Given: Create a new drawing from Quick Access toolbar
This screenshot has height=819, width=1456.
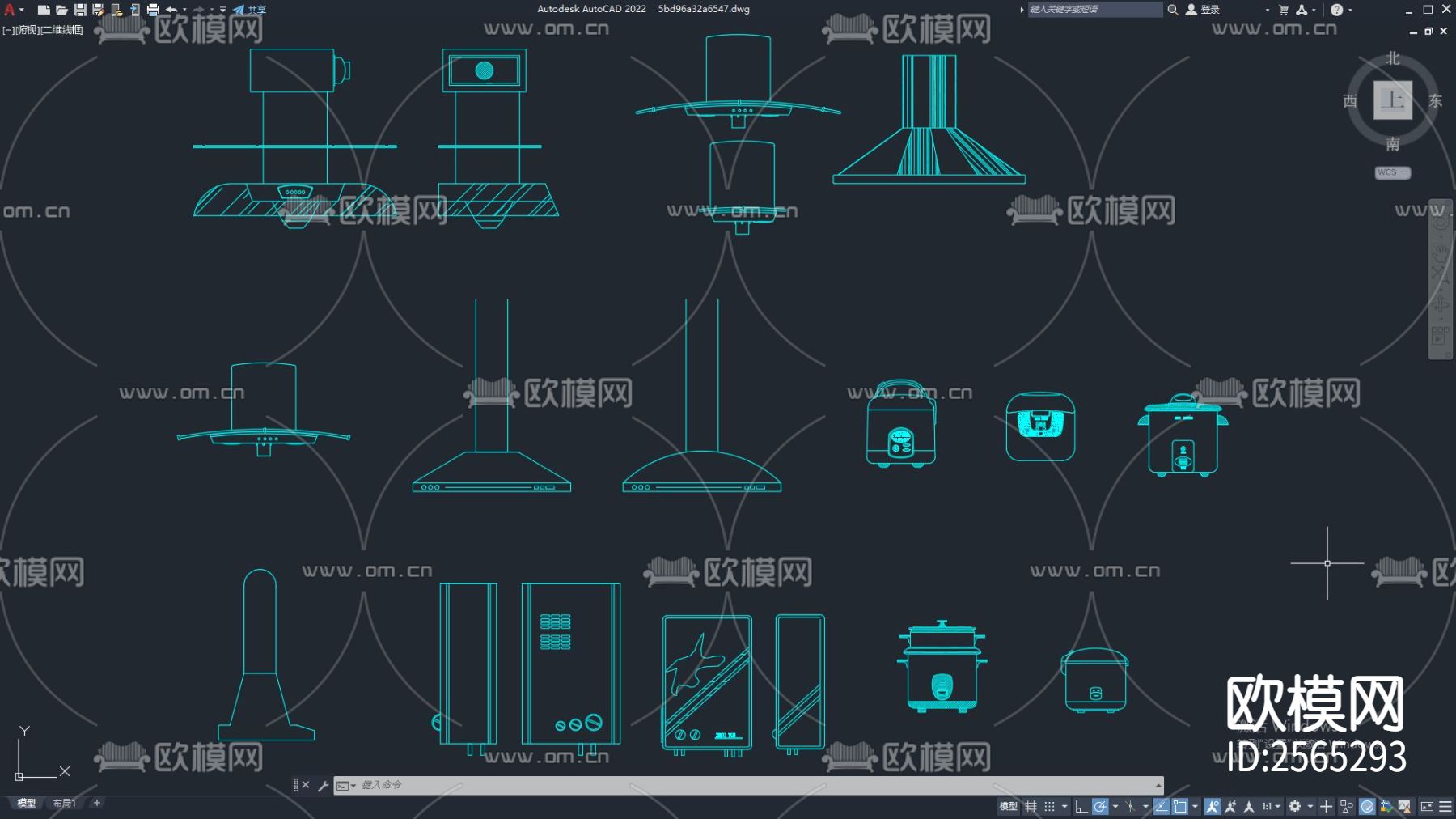Looking at the screenshot, I should pyautogui.click(x=44, y=10).
